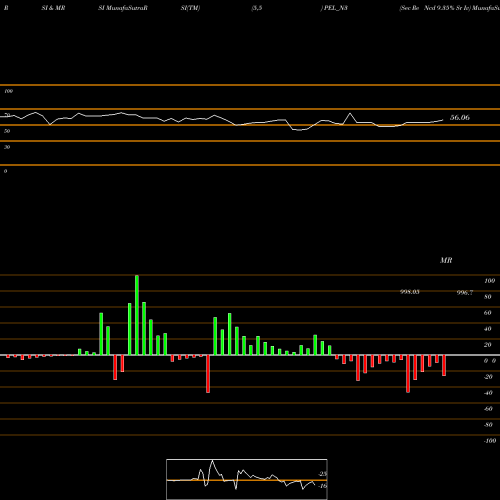Click the MR axis label -60
500x500 pixels.
pos(488,409)
